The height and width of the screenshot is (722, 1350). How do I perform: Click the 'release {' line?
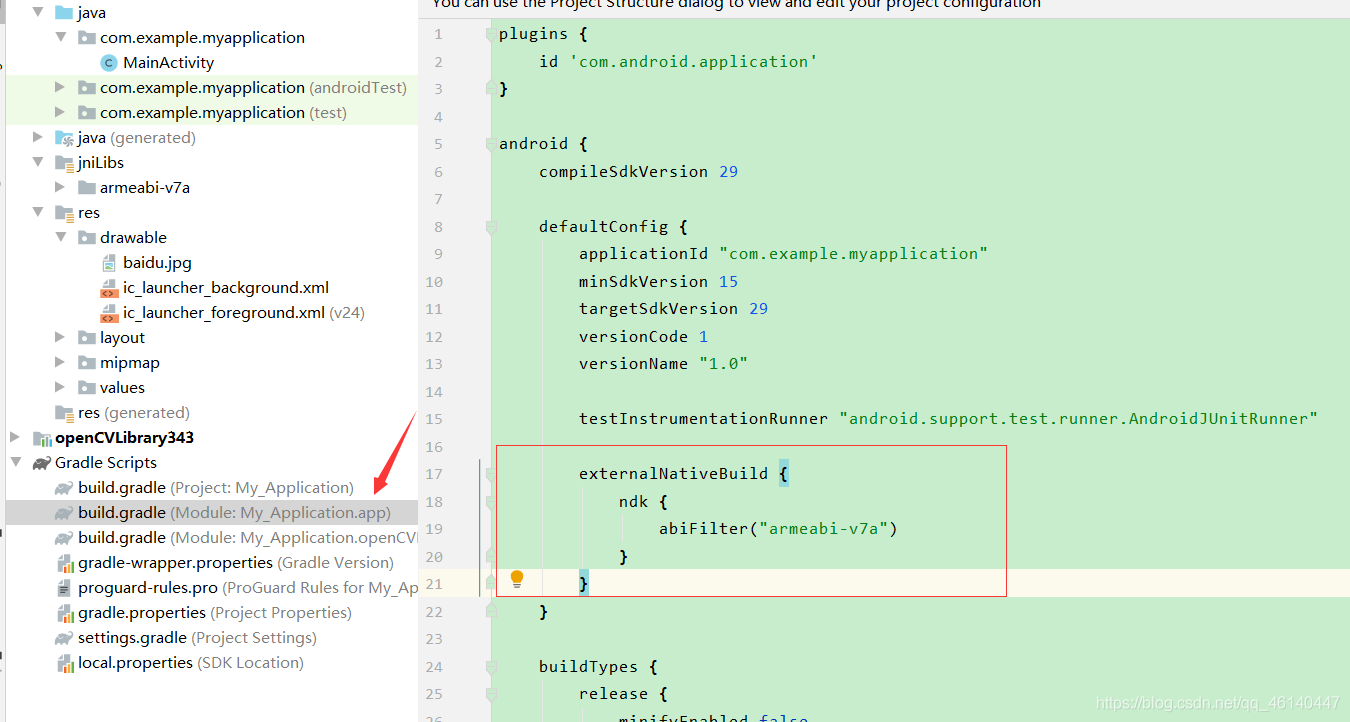pos(623,693)
